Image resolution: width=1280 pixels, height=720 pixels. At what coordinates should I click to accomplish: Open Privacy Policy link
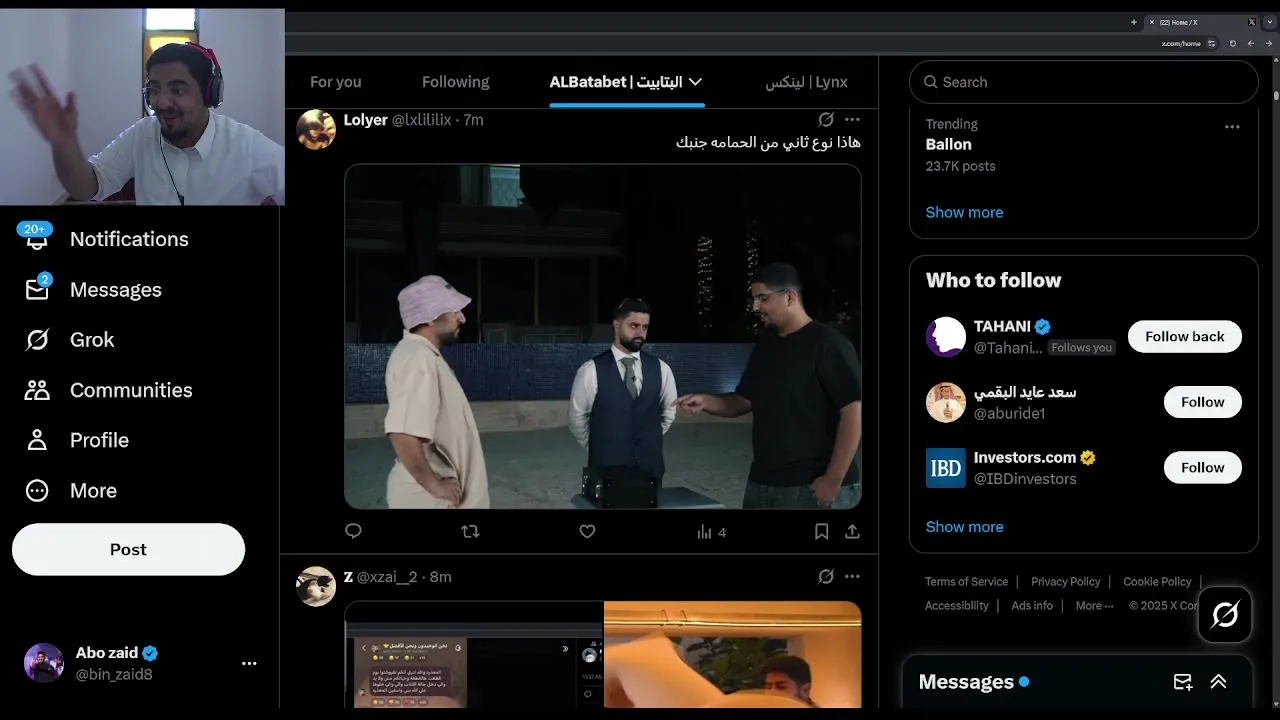click(1065, 582)
